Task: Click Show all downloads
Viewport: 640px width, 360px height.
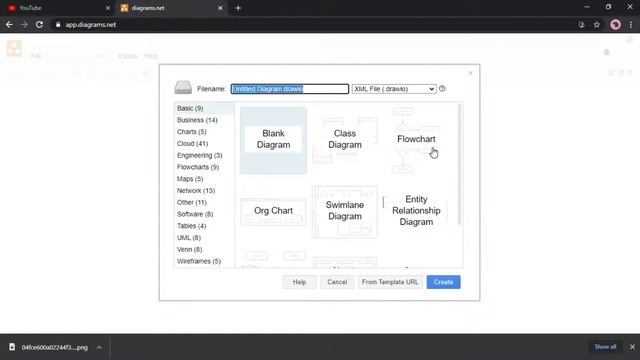Action: tap(605, 347)
